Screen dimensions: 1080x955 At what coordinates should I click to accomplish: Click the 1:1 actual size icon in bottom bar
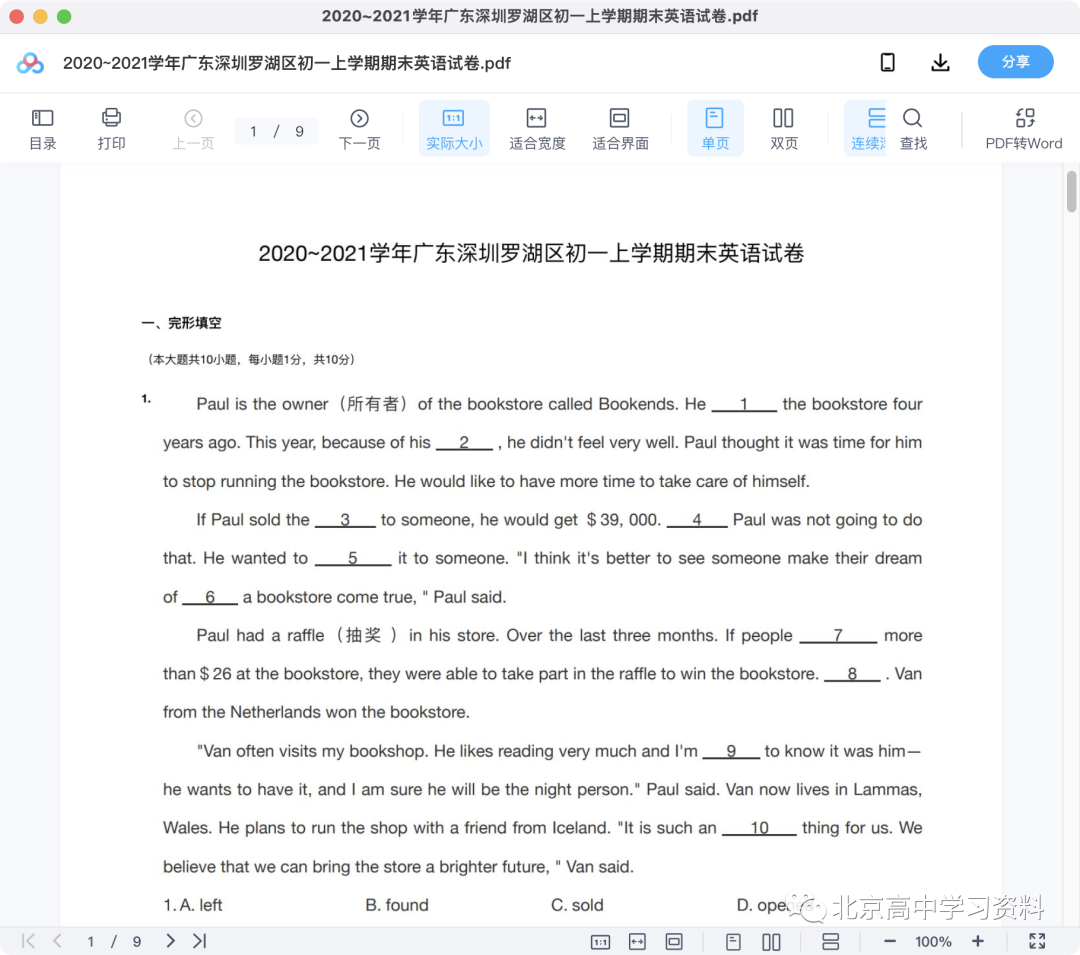click(600, 941)
